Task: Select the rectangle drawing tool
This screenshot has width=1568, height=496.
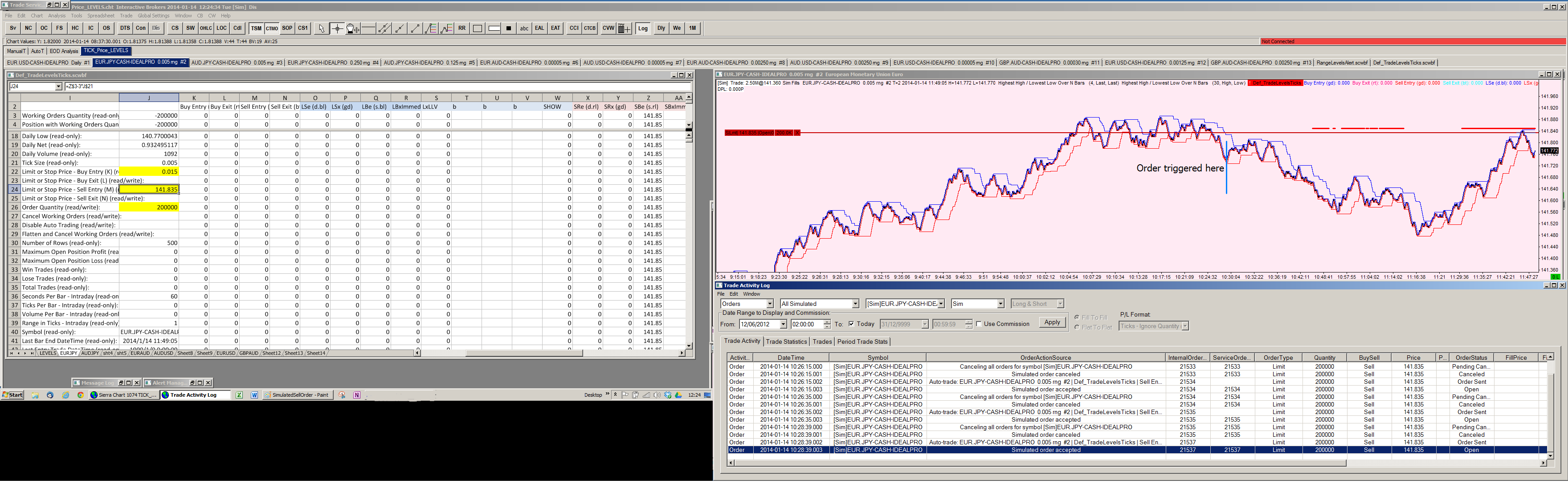Action: click(478, 28)
